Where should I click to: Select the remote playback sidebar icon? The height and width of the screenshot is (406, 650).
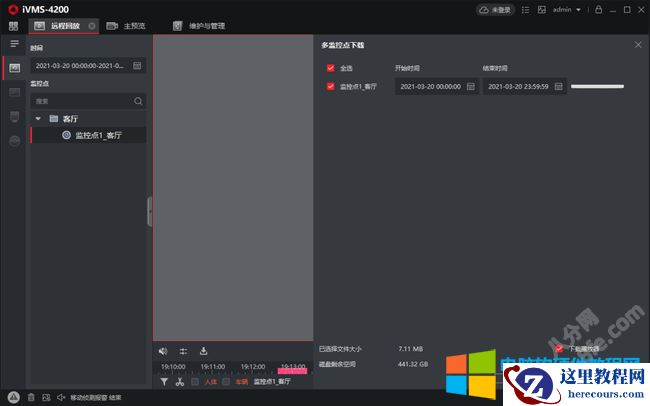point(15,68)
